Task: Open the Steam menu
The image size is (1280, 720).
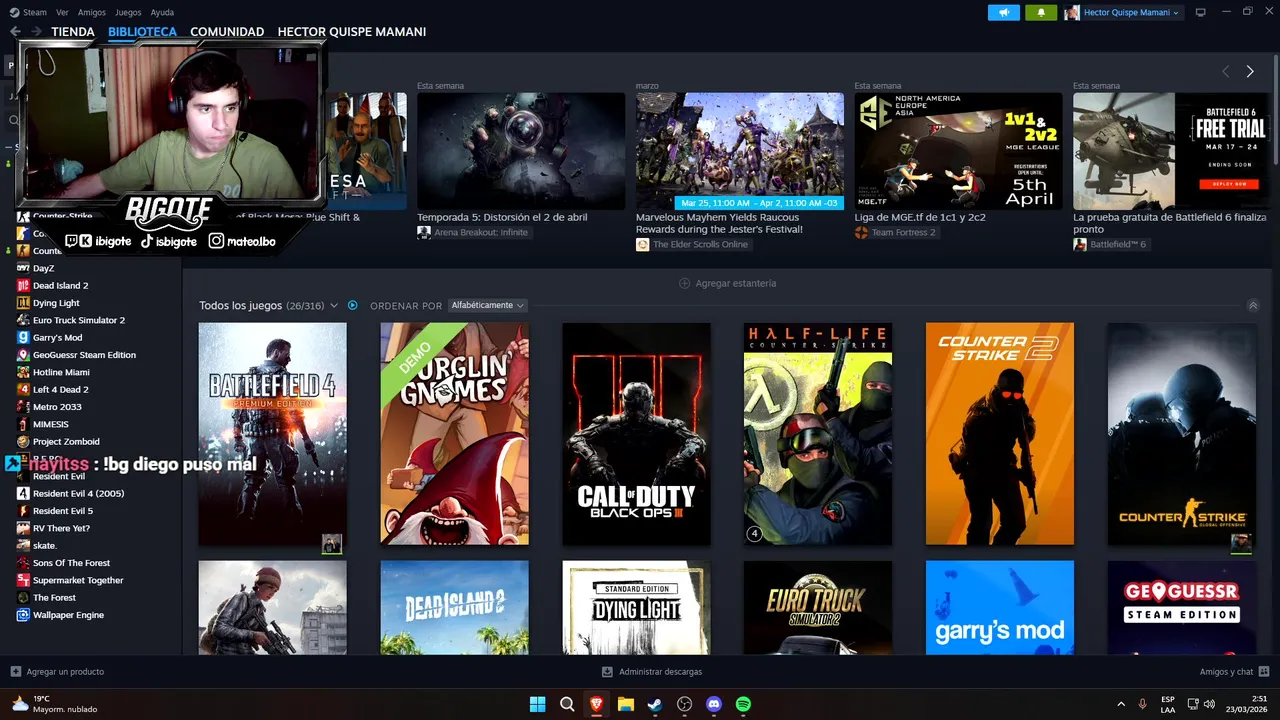Action: [28, 12]
